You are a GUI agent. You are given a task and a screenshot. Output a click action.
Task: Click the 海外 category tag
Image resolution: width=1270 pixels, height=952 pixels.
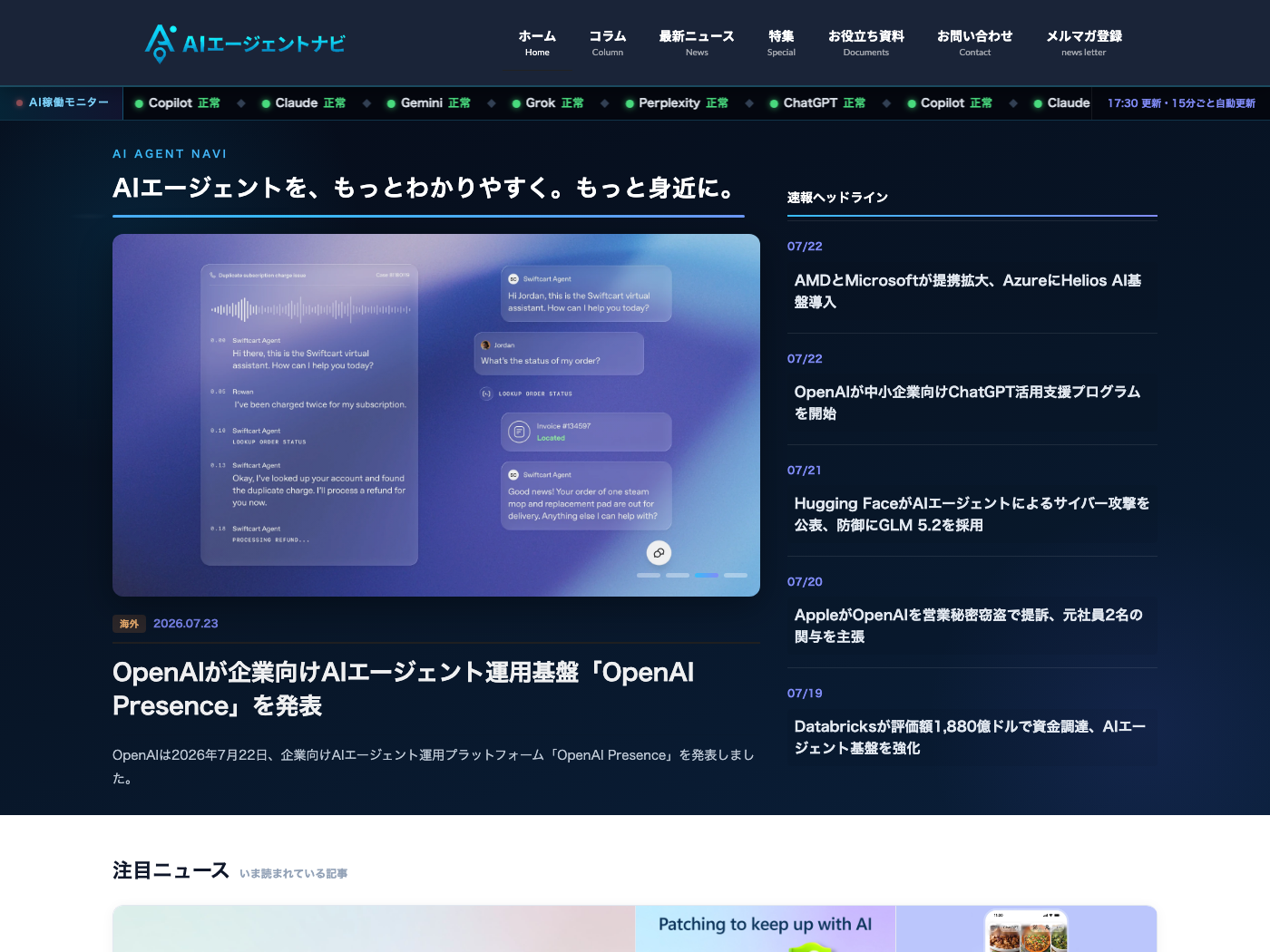[x=129, y=624]
